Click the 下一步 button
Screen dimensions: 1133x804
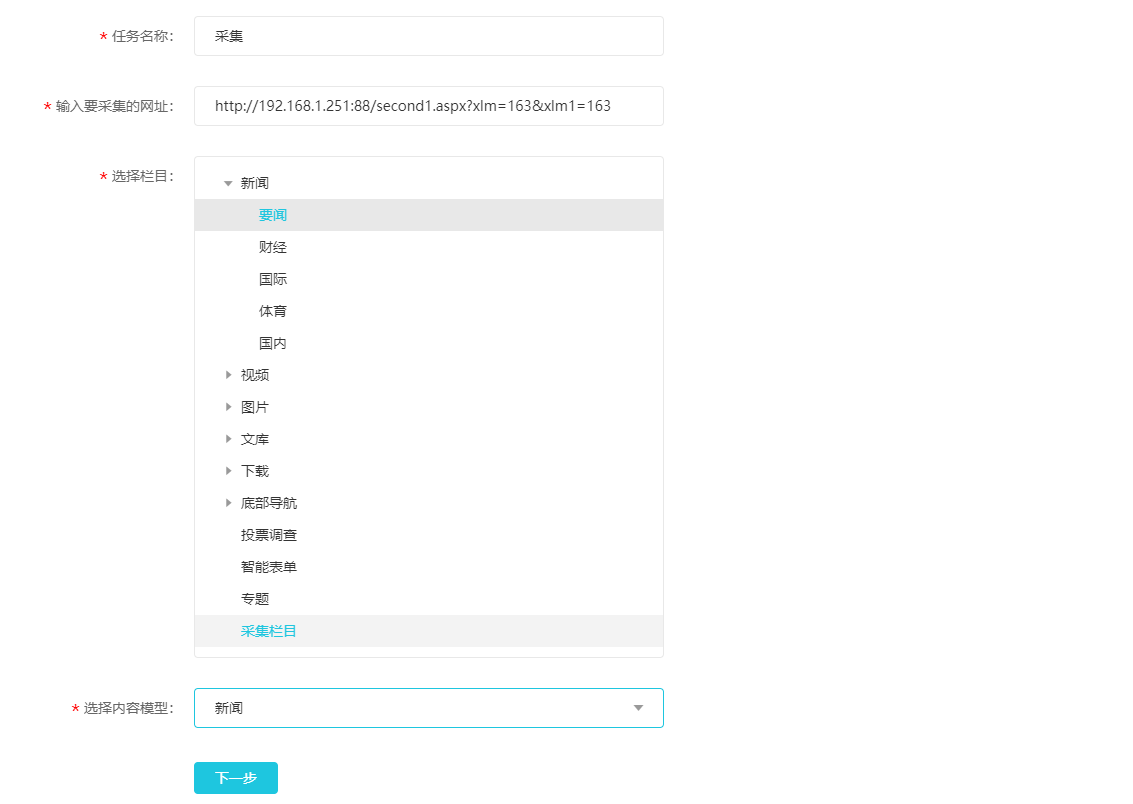pyautogui.click(x=236, y=778)
